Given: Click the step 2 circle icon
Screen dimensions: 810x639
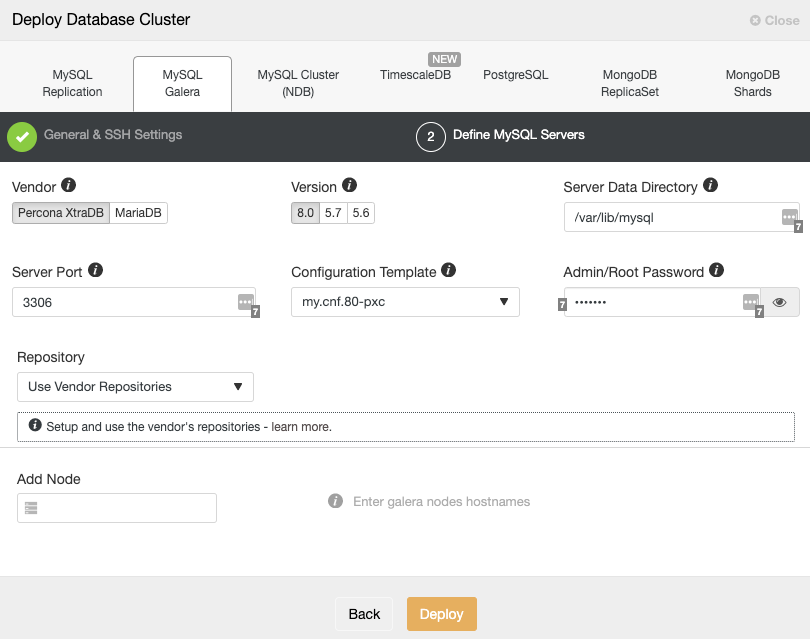Looking at the screenshot, I should click(x=430, y=137).
